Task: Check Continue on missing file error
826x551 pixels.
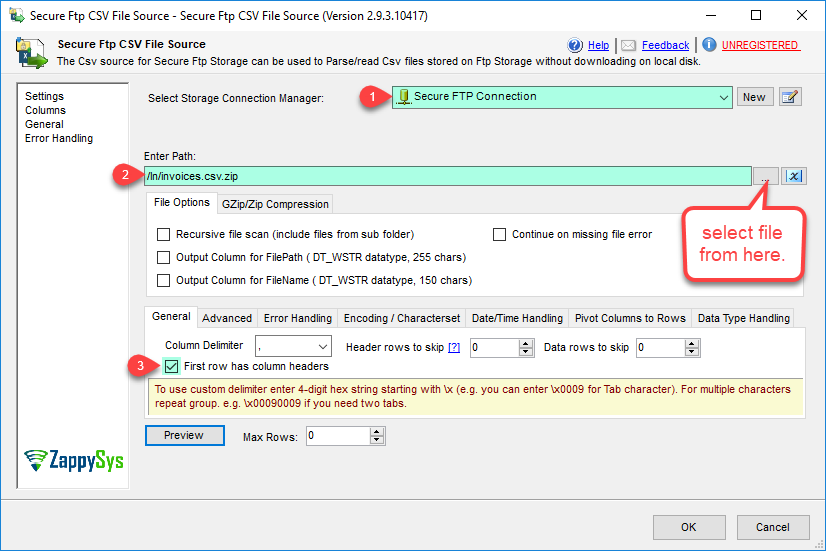Action: (499, 234)
